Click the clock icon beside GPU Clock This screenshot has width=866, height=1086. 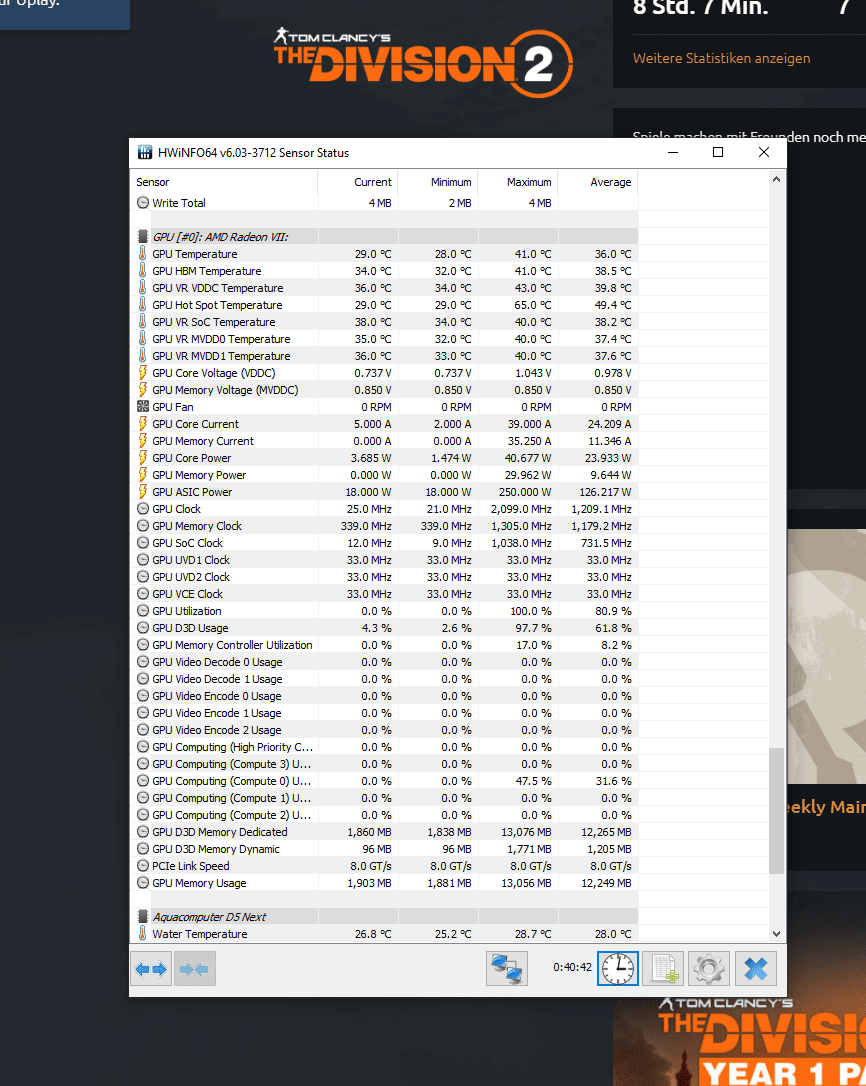143,508
